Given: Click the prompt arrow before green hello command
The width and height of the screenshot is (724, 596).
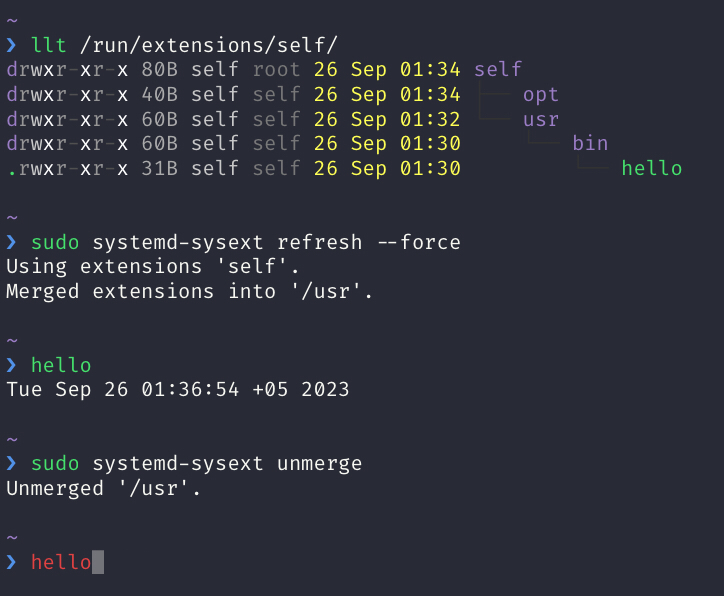Looking at the screenshot, I should coord(12,365).
